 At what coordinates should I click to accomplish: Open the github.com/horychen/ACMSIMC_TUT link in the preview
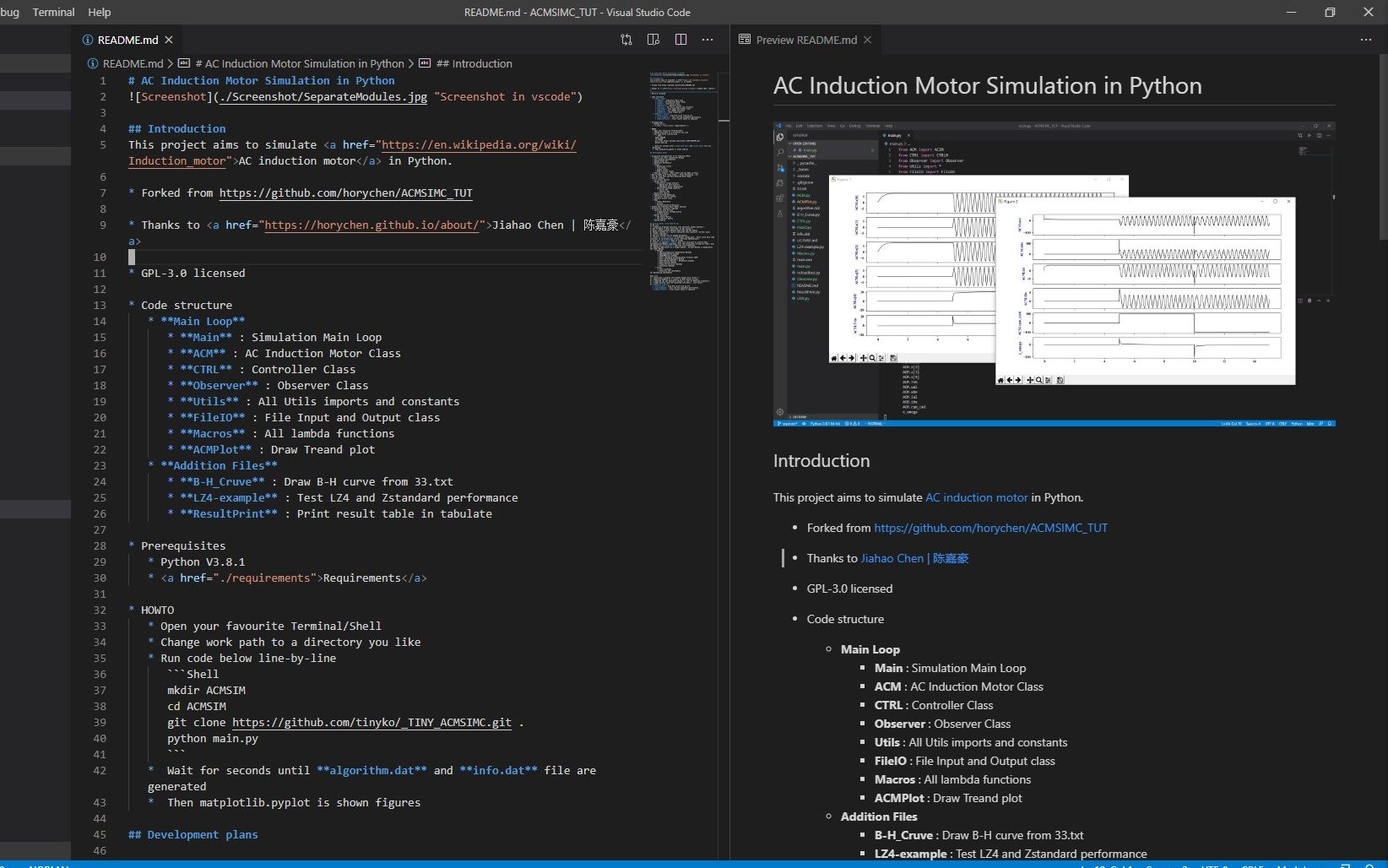(x=990, y=528)
